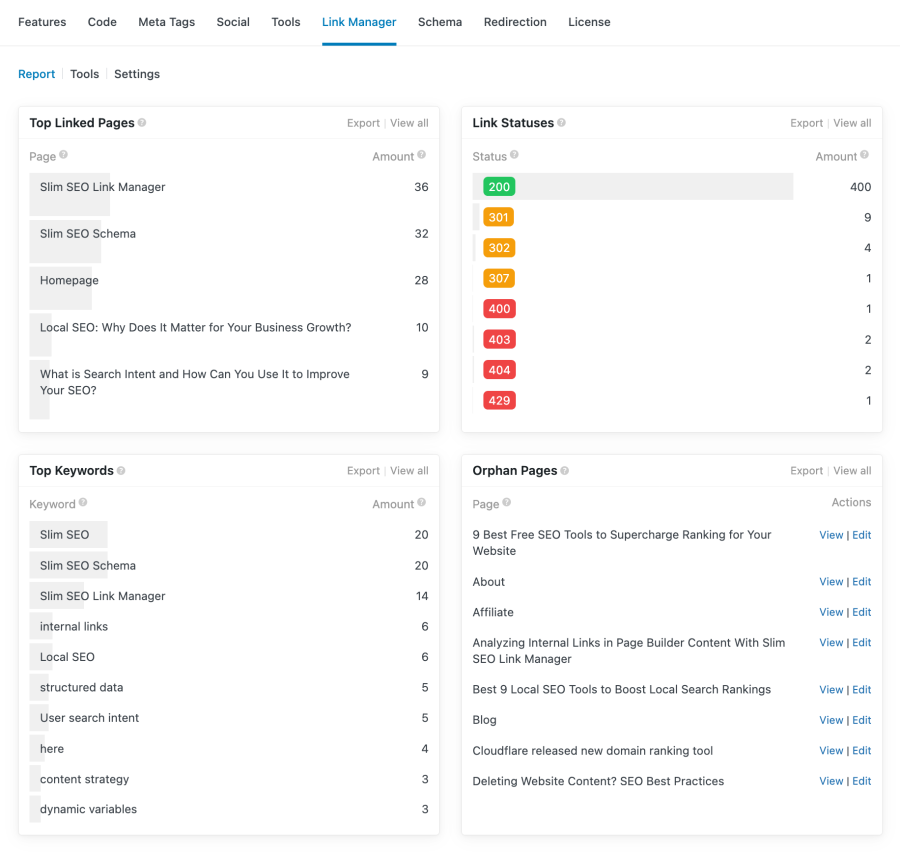Click the red 403 status badge
Screen dimensions: 900x852
tap(499, 339)
